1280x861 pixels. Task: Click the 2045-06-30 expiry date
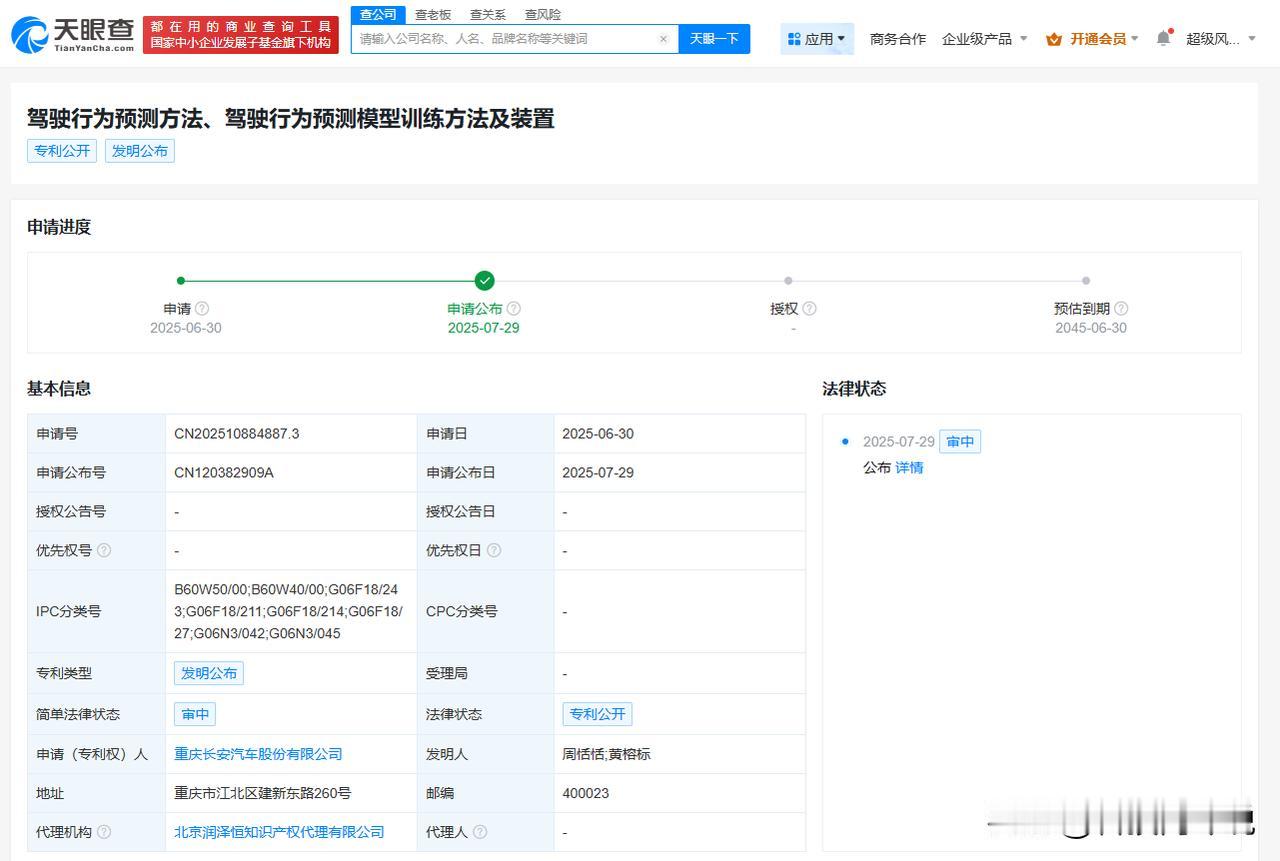(1091, 328)
